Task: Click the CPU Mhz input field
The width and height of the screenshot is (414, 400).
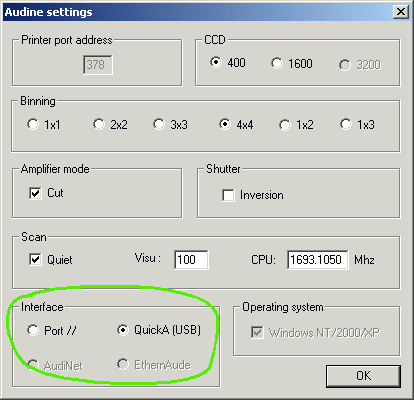Action: tap(317, 260)
